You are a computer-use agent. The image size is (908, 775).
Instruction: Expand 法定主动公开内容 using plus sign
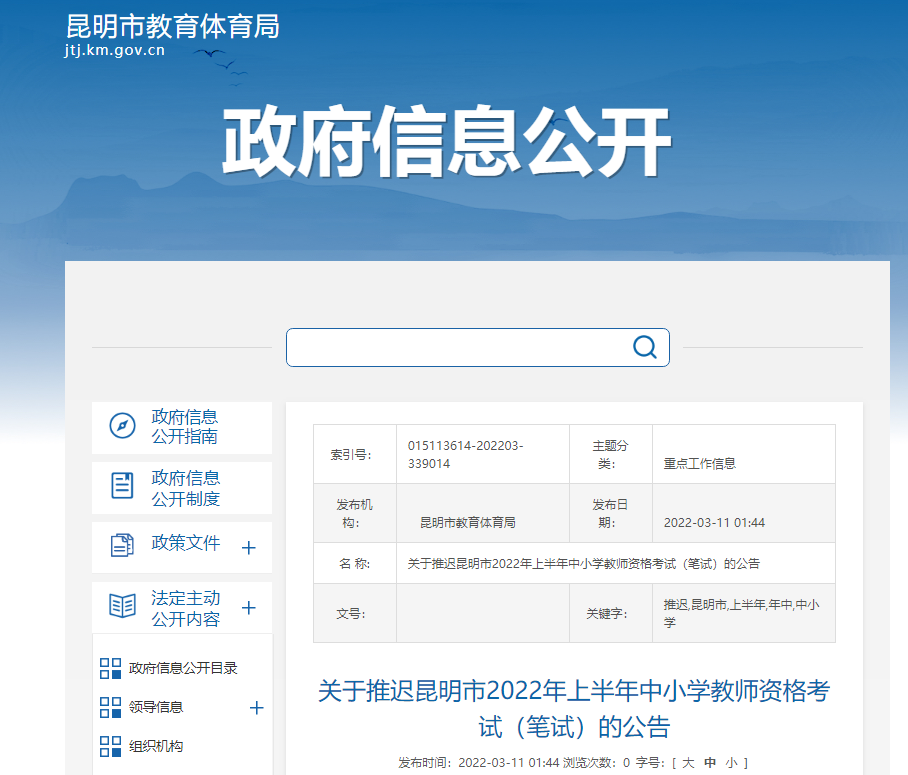[249, 608]
